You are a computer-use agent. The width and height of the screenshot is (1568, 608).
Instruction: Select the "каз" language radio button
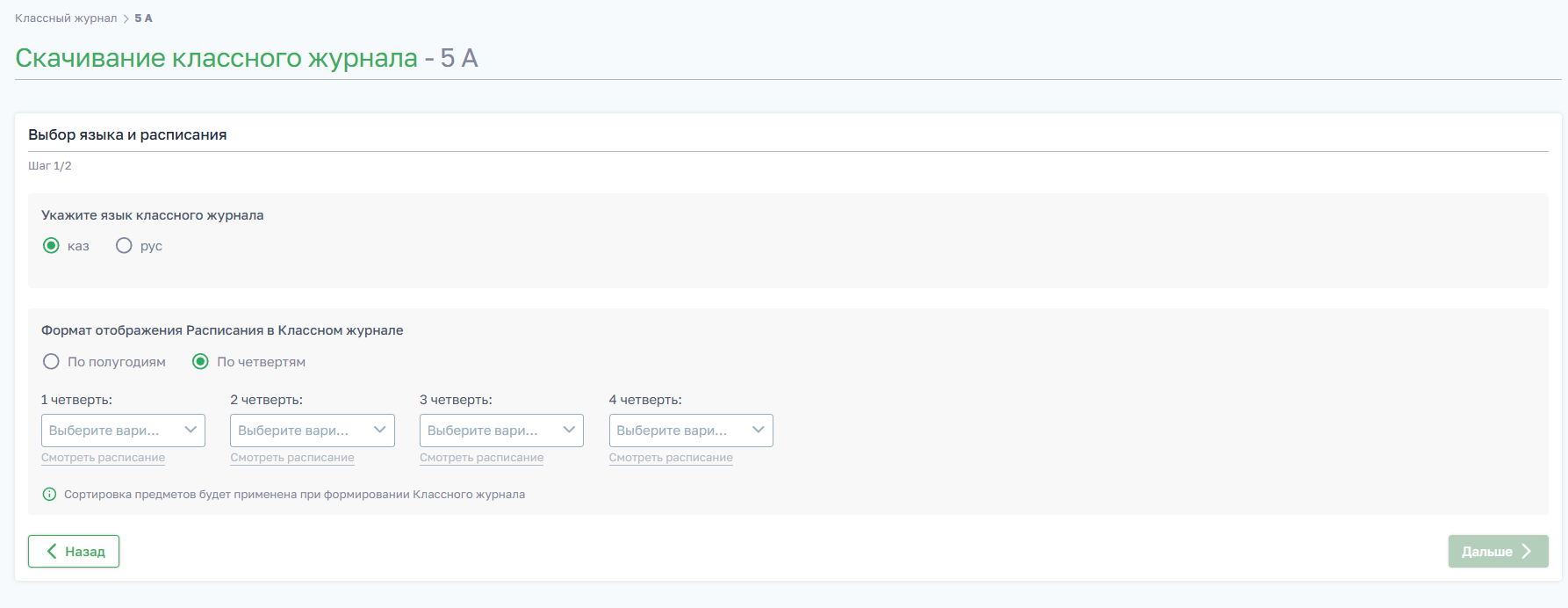pyautogui.click(x=51, y=246)
